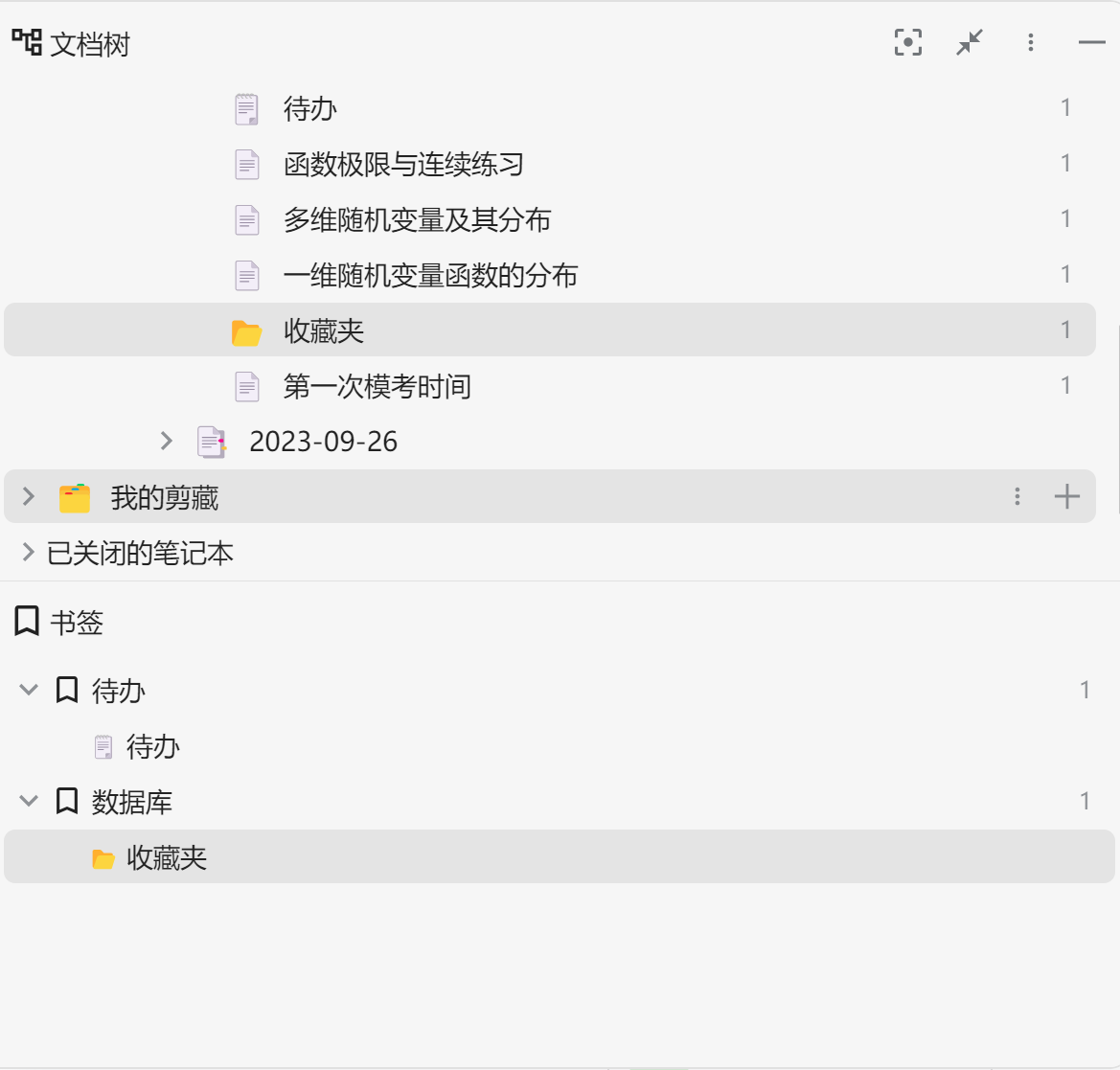The image size is (1120, 1070).
Task: Collapse the 待办 bookmark group
Action: click(29, 690)
